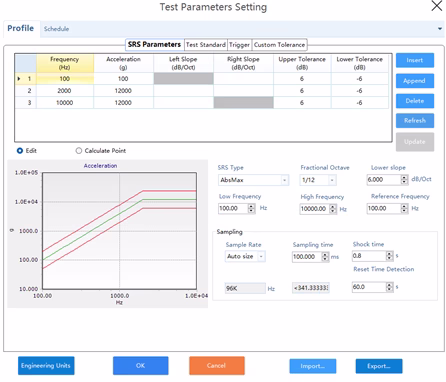446x382 pixels.
Task: Close the Test Parameters Setting dialog
Action: pos(437,6)
